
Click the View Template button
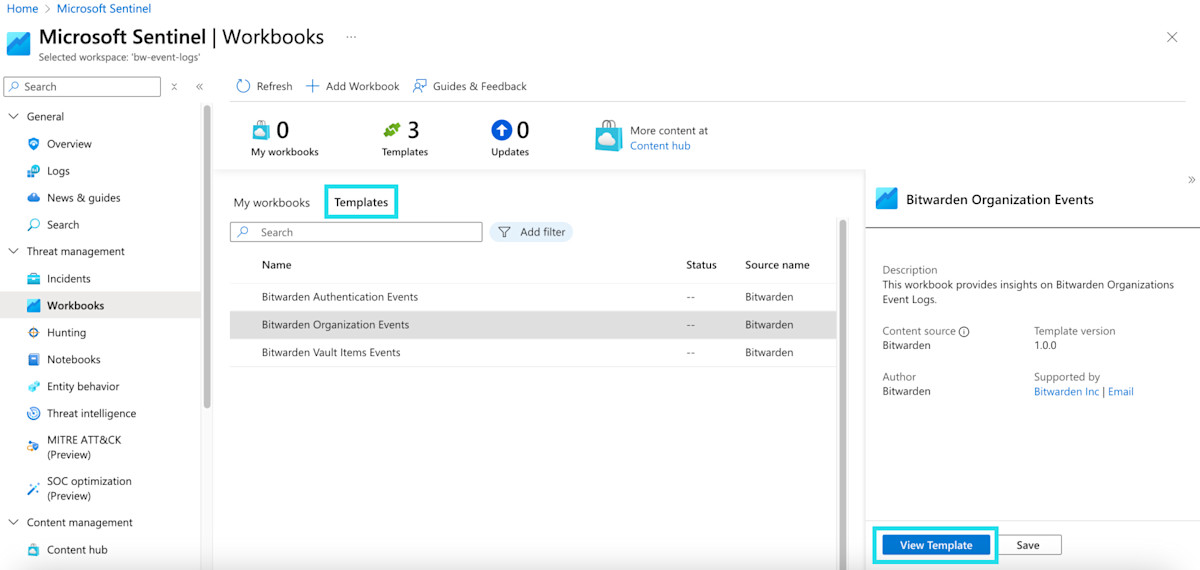coord(935,545)
